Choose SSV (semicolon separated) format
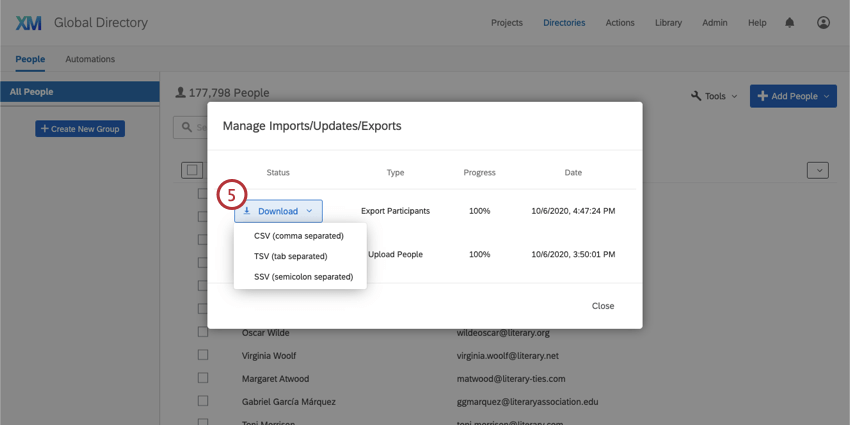The height and width of the screenshot is (425, 850). [x=303, y=276]
